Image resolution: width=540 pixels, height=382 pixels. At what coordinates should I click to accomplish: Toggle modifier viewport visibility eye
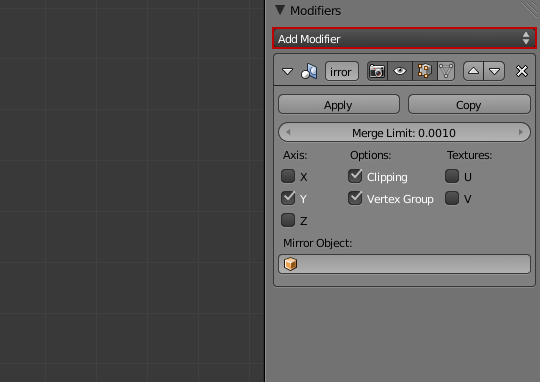[x=400, y=71]
